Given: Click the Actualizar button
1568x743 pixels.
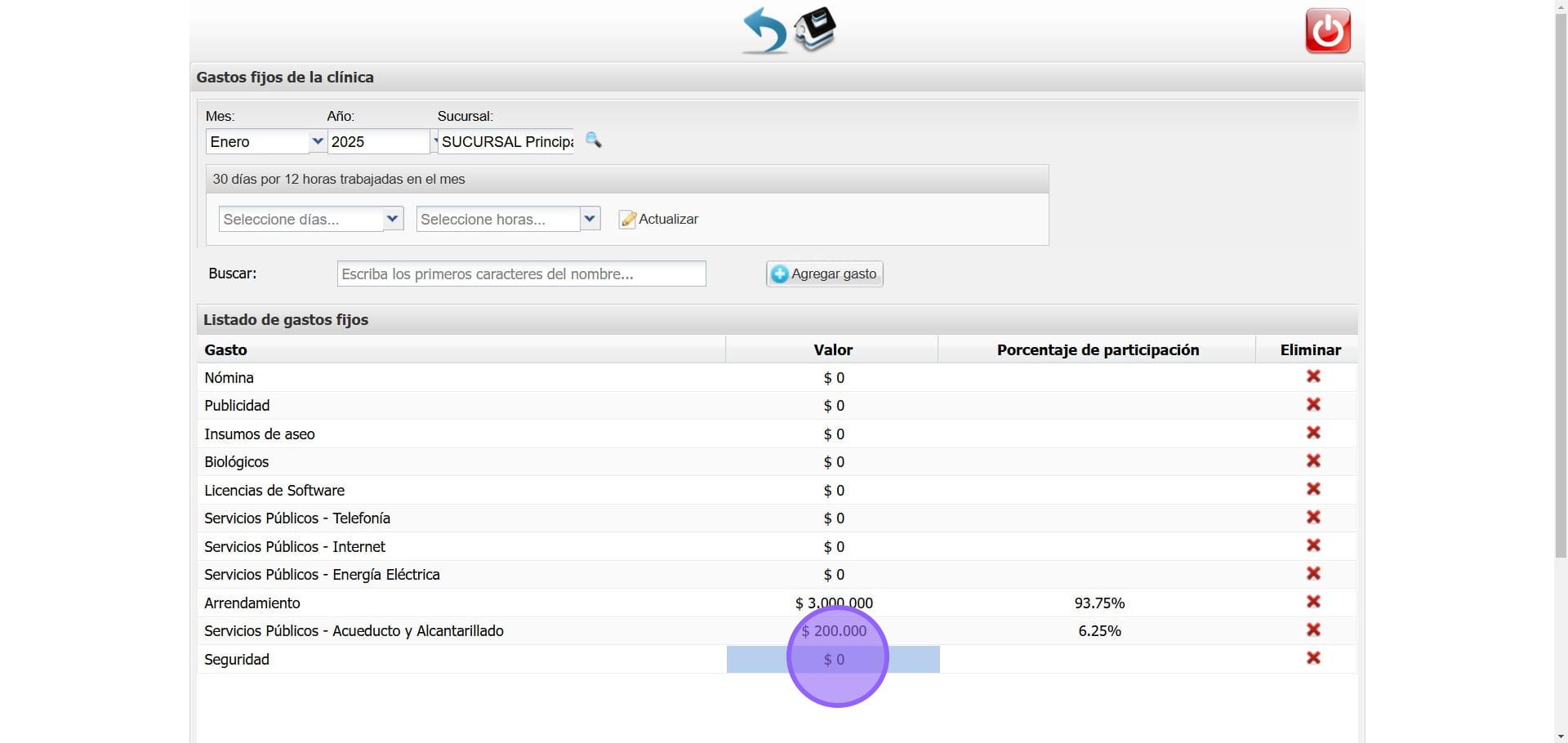Looking at the screenshot, I should click(x=659, y=219).
